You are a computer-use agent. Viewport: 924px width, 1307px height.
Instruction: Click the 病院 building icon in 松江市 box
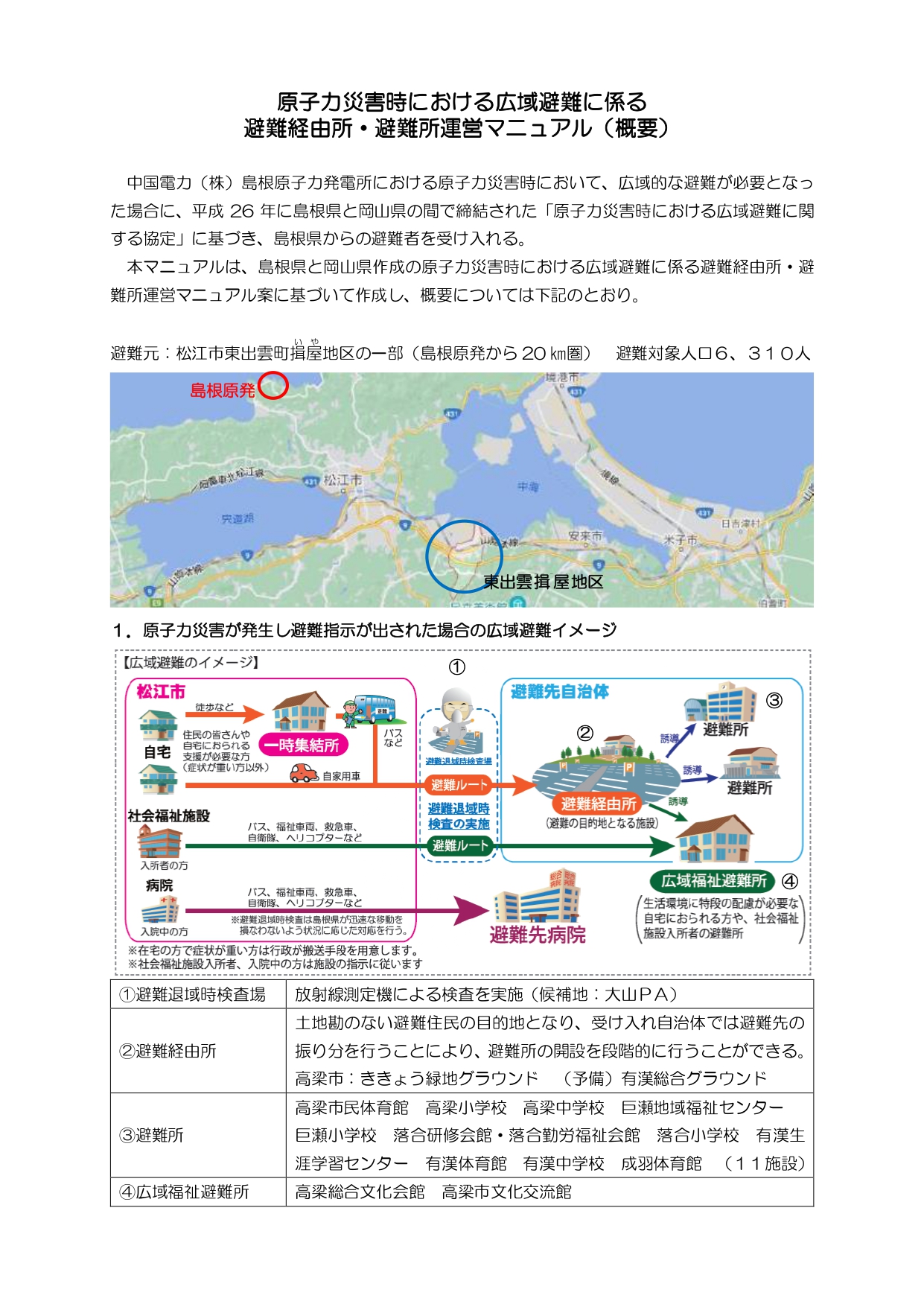(x=159, y=910)
